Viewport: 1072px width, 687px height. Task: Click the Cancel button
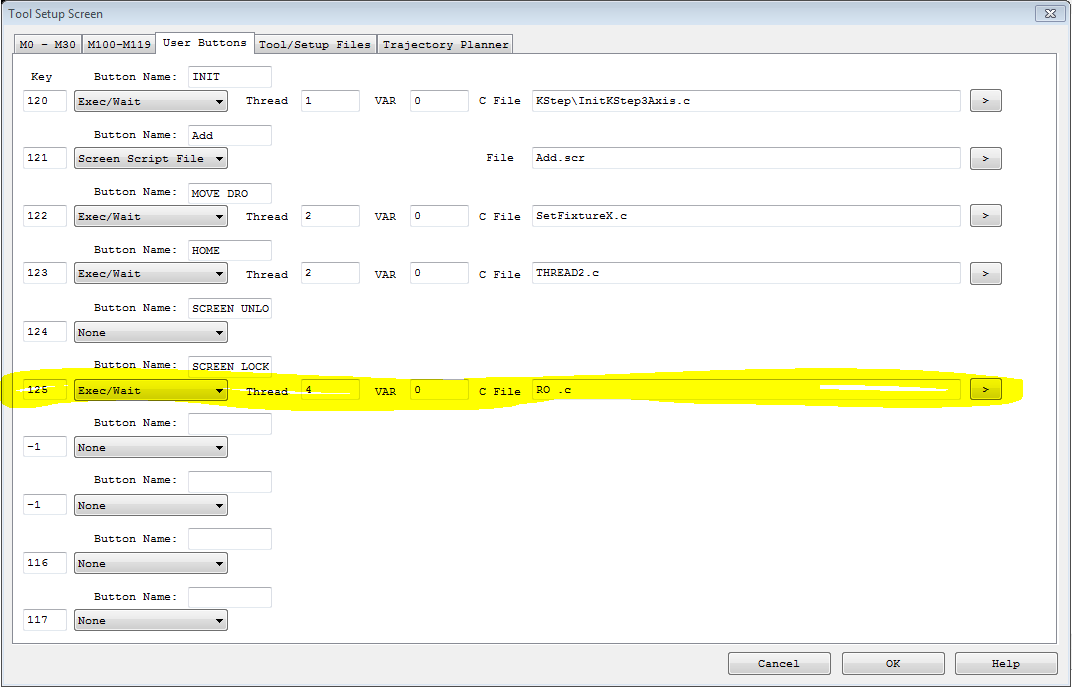(778, 663)
